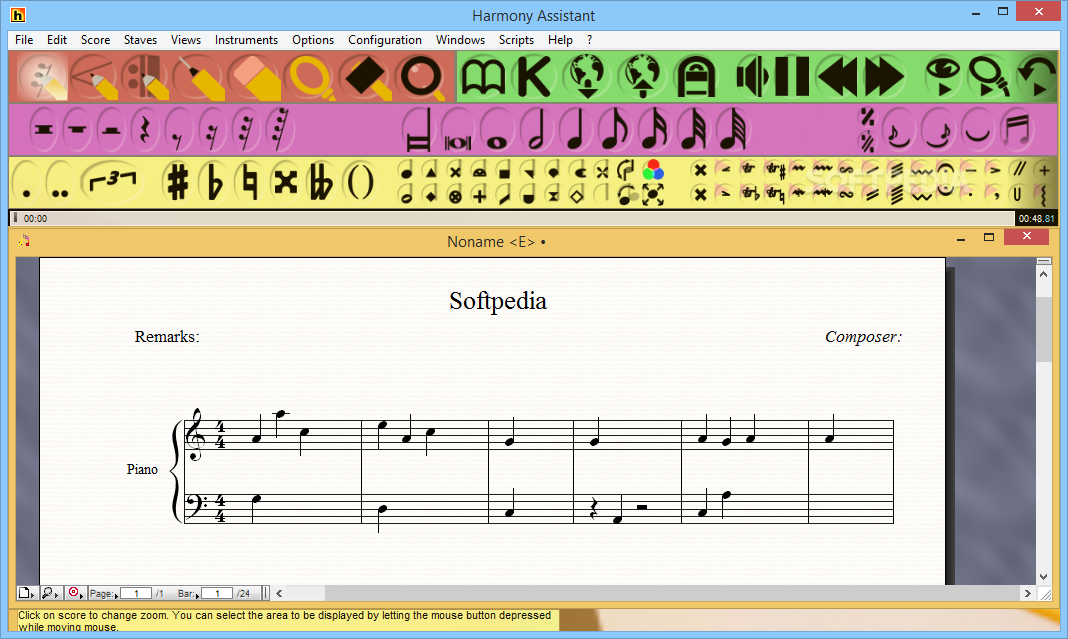Select the note-insertion pencil tool
The image size is (1068, 639).
click(42, 76)
